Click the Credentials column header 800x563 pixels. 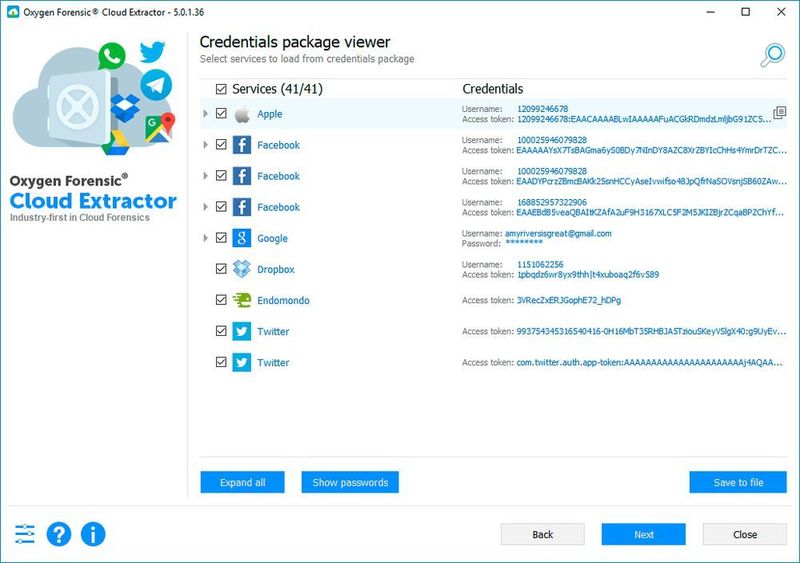point(493,89)
